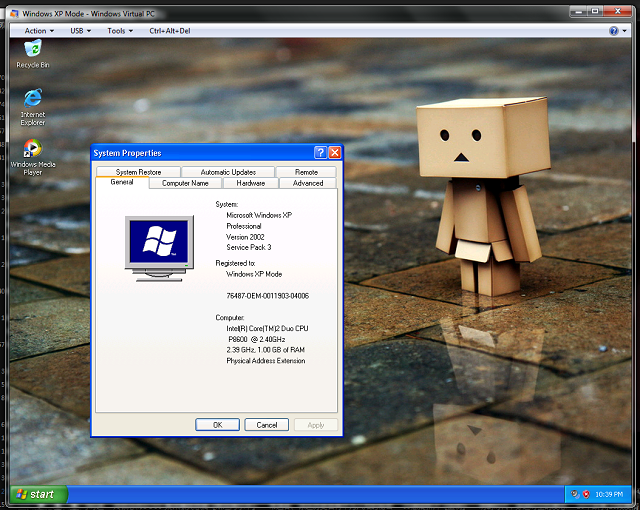Click the Microsoft Windows XP text
Image resolution: width=640 pixels, height=510 pixels.
click(259, 215)
